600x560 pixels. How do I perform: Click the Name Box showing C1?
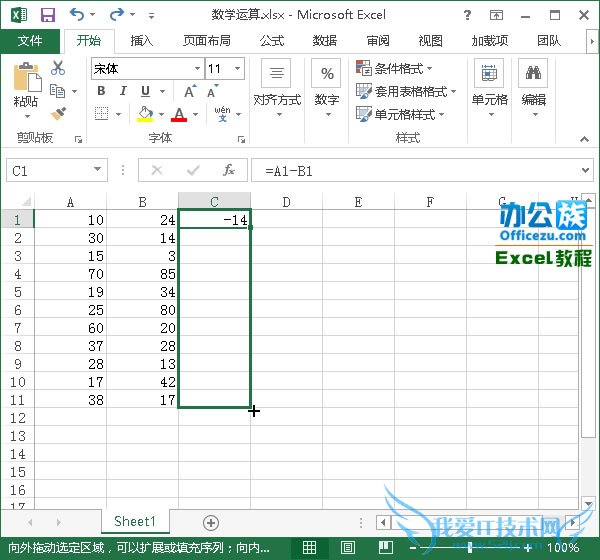click(x=48, y=171)
